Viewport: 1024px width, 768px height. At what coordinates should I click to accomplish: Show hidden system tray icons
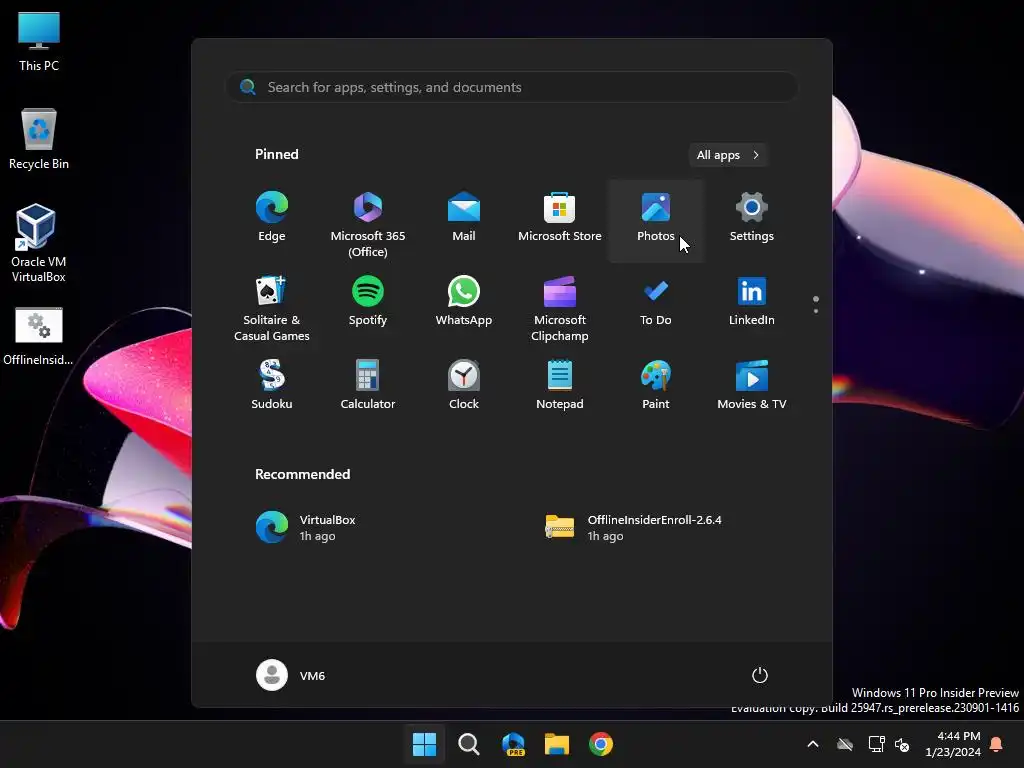813,744
